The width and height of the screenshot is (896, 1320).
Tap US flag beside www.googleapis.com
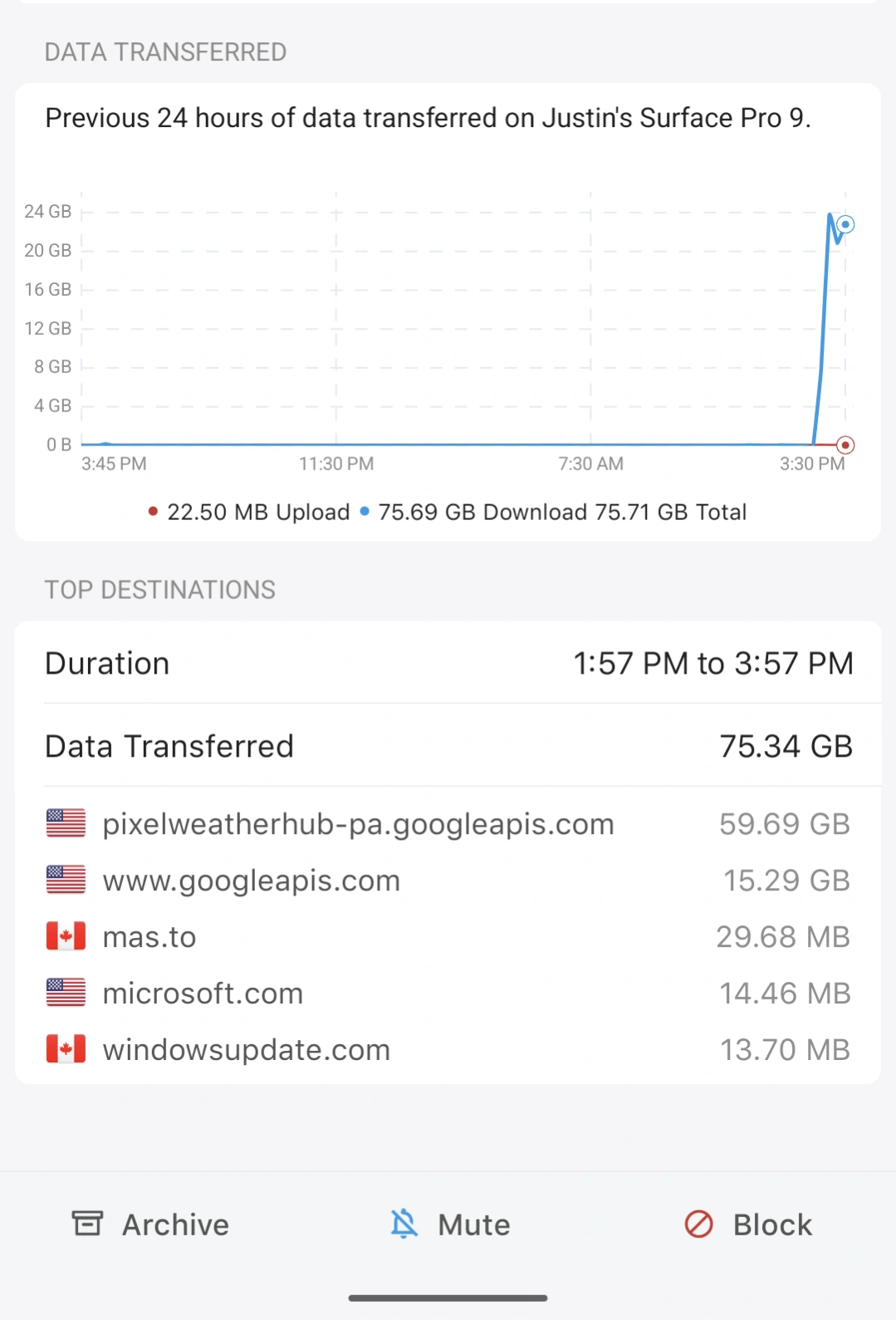[x=66, y=880]
